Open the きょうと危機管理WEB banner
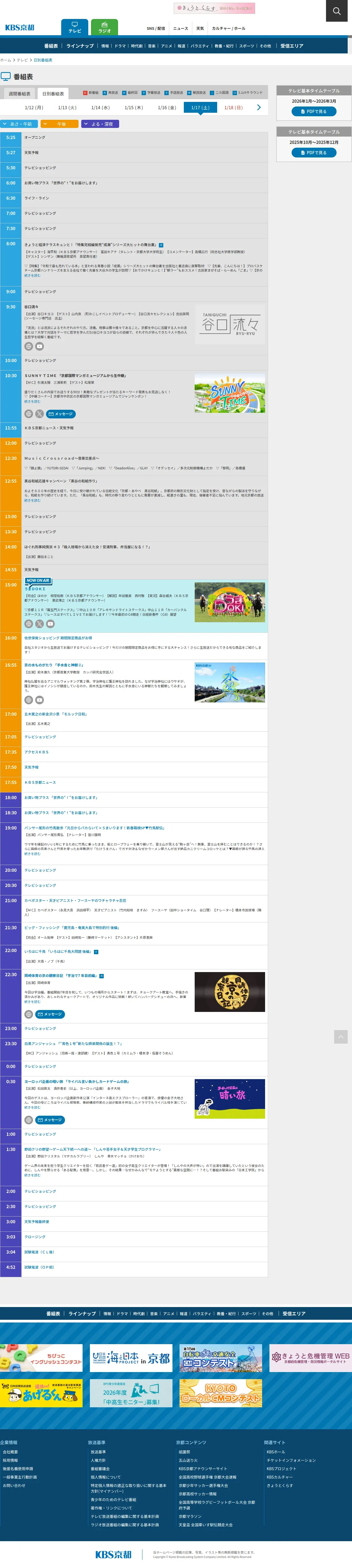This screenshot has width=352, height=1568. tap(311, 1358)
